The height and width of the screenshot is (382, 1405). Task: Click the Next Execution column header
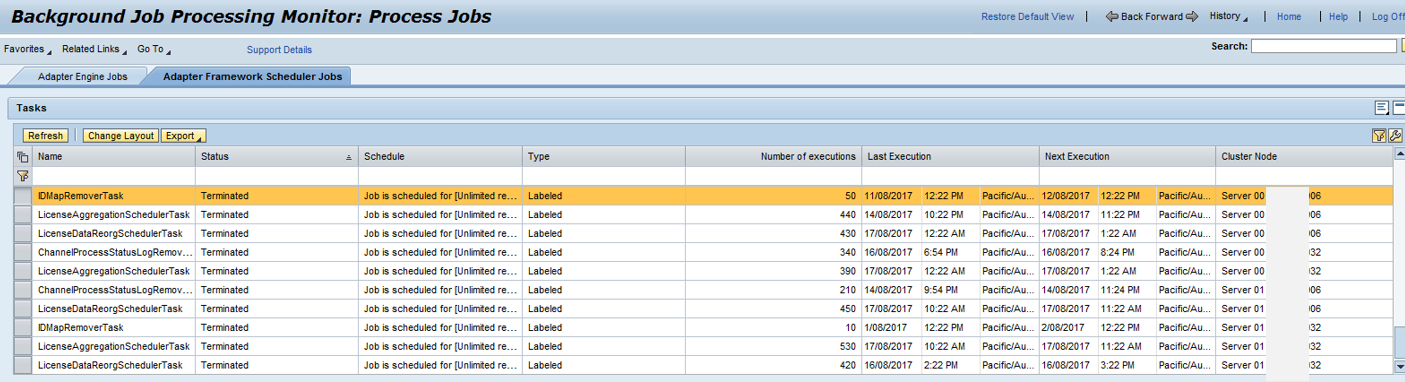[x=1128, y=157]
